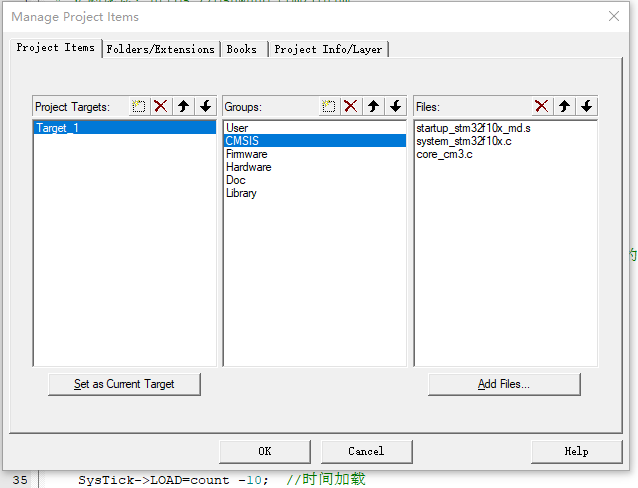Screen dimensions: 638x488
Task: Select the Doc group
Action: tap(315, 180)
